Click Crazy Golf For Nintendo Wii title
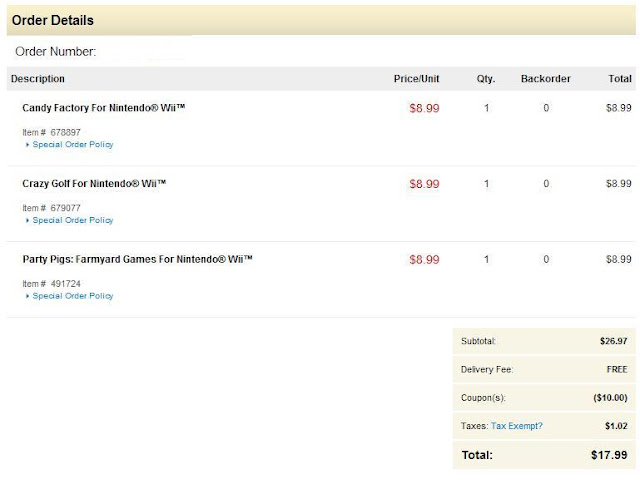Screen dimensions: 640x494 (94, 183)
